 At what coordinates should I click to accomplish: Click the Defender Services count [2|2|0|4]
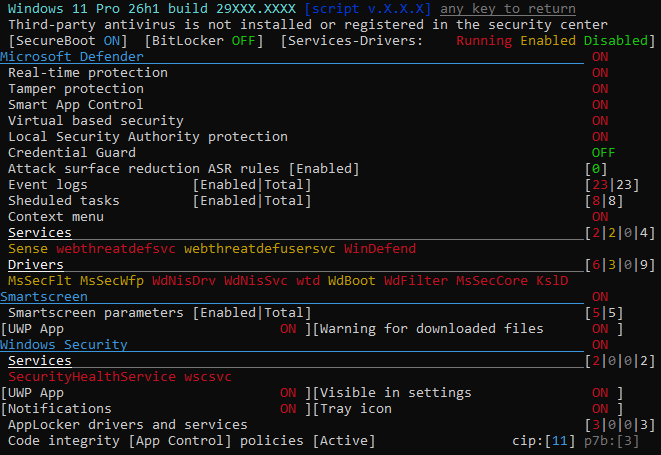point(620,233)
